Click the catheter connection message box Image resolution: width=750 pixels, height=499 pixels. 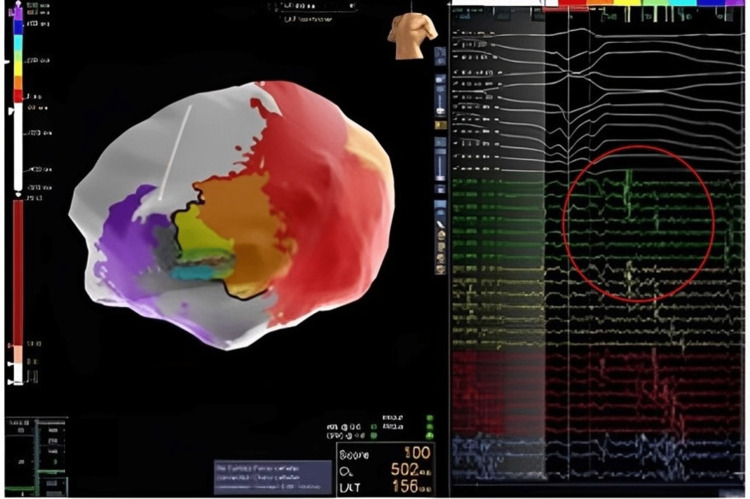coord(272,476)
